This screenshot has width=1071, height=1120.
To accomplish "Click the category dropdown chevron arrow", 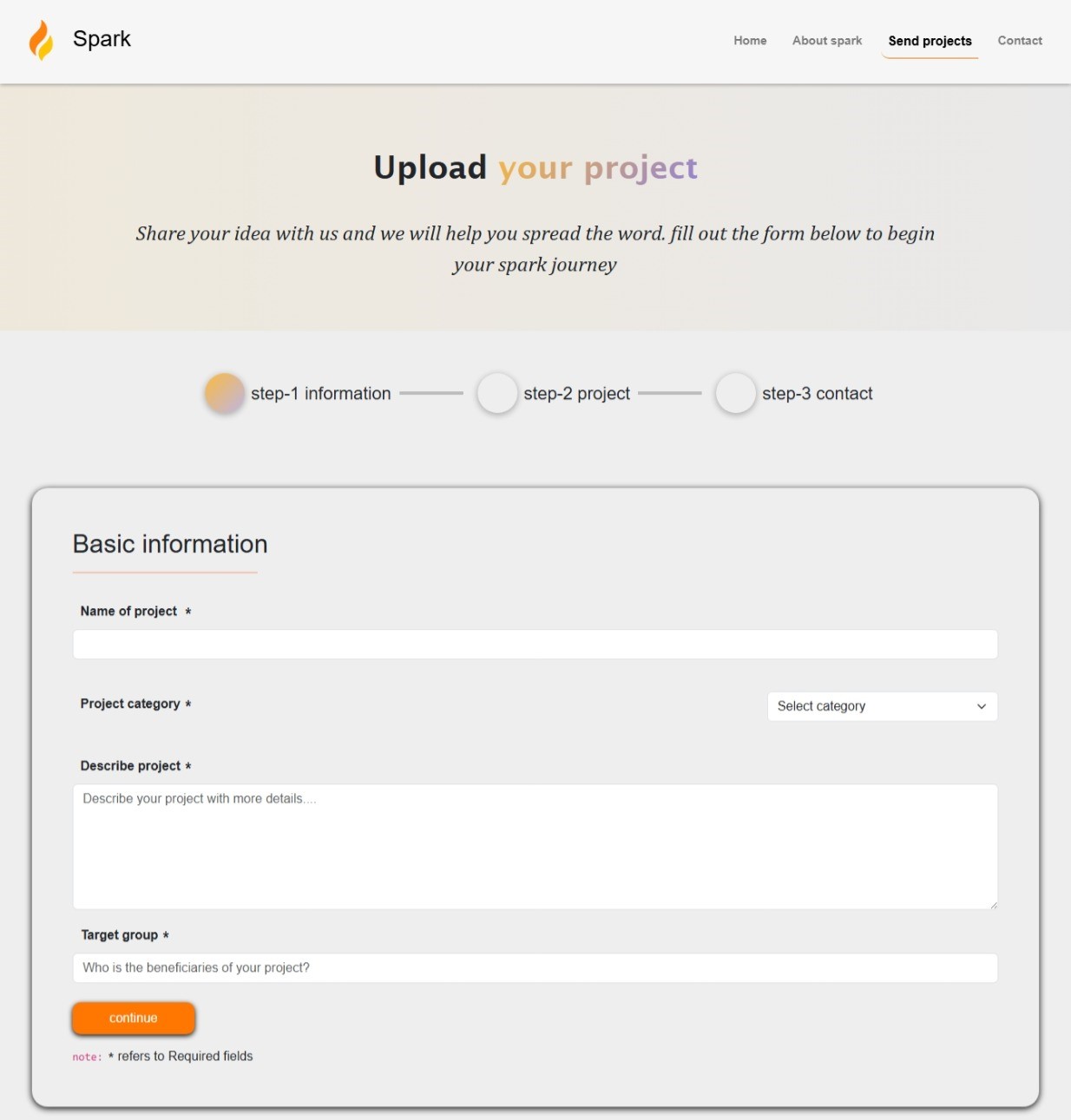I will click(982, 706).
